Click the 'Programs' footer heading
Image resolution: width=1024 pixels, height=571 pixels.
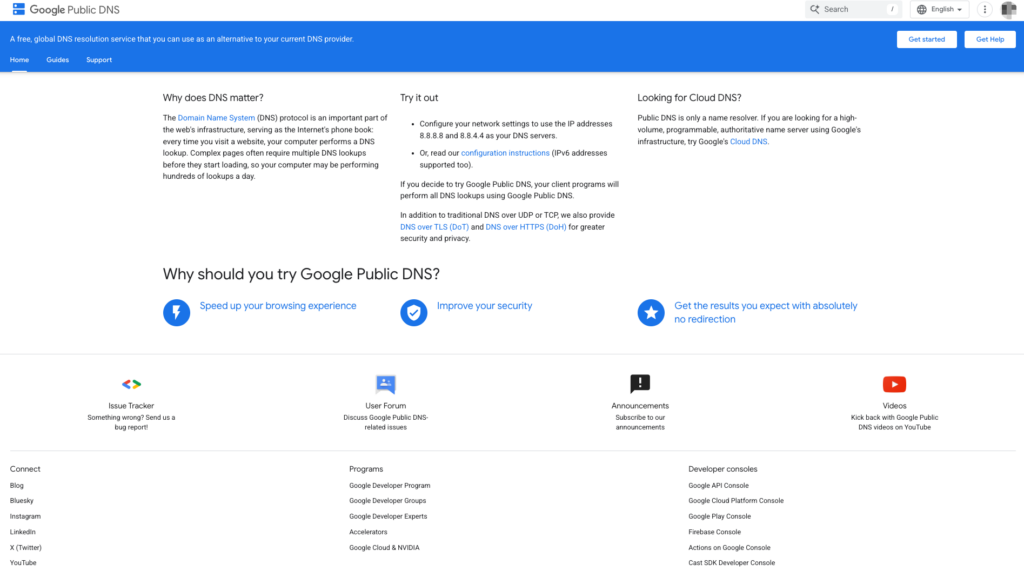(366, 469)
